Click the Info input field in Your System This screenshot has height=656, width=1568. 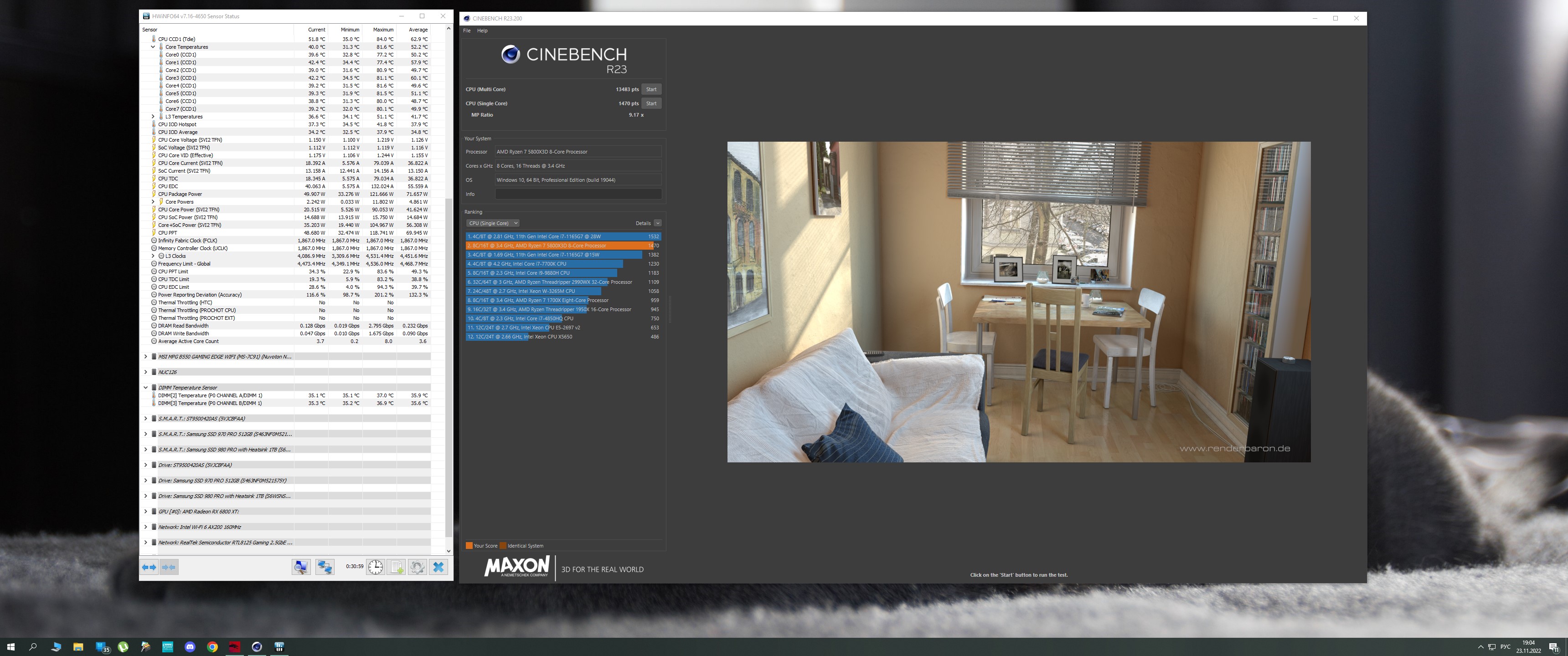[578, 194]
